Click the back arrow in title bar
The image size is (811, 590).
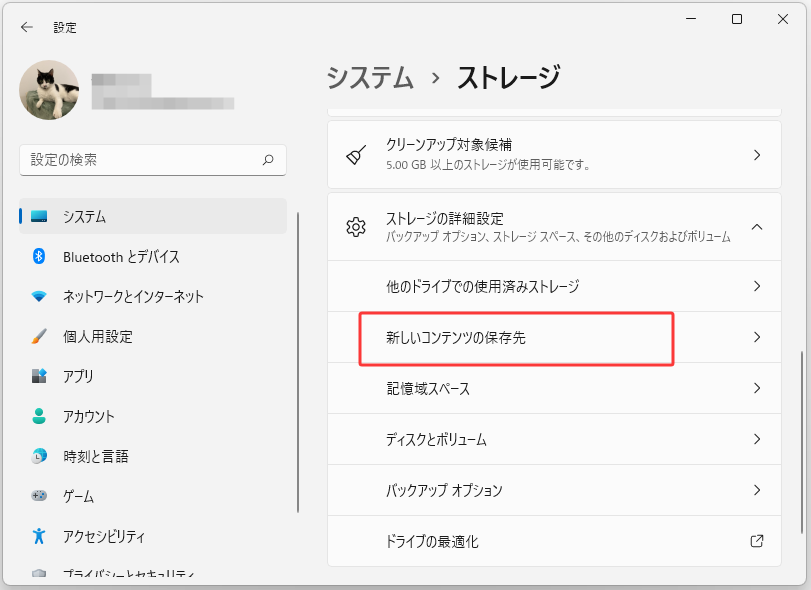[27, 27]
